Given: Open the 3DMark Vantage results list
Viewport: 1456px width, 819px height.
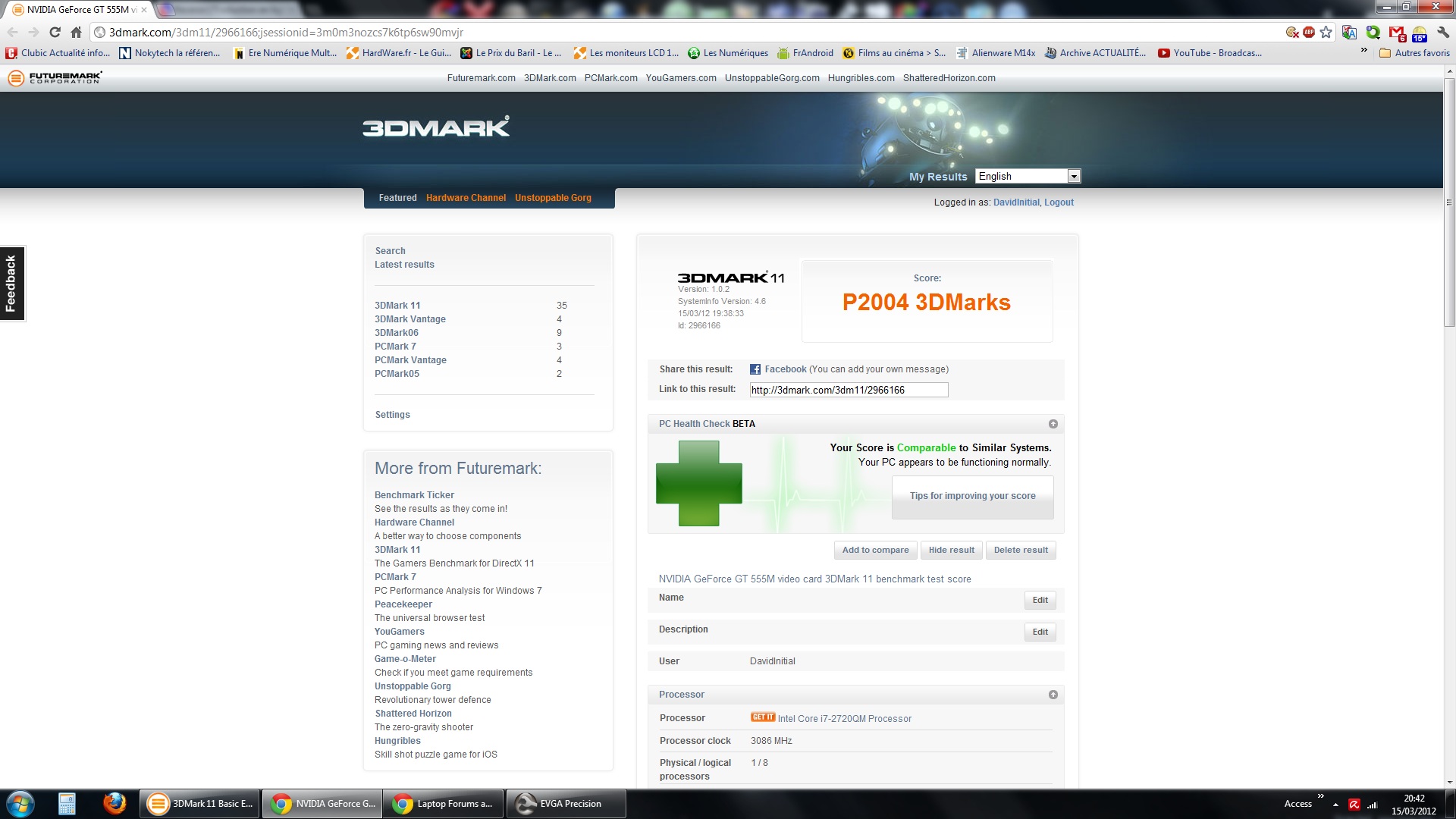Looking at the screenshot, I should (409, 319).
